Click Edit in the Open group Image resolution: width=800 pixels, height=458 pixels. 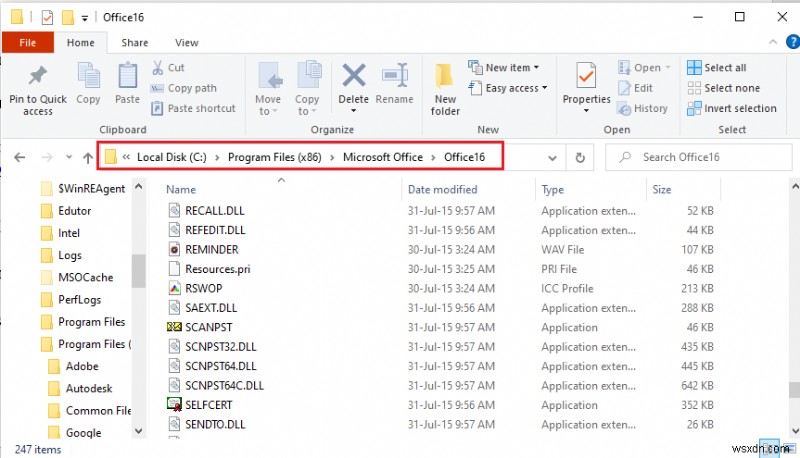coord(635,88)
